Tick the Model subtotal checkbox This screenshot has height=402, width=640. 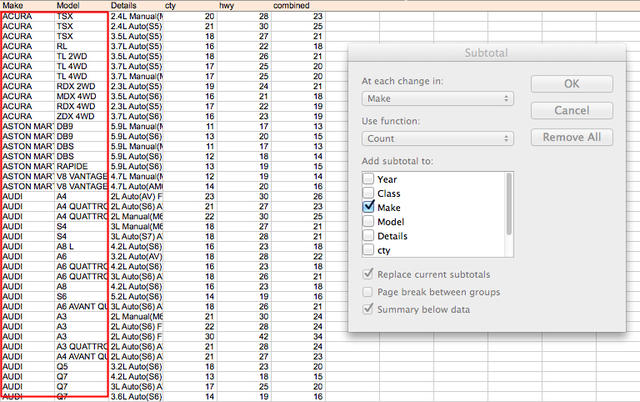(368, 221)
